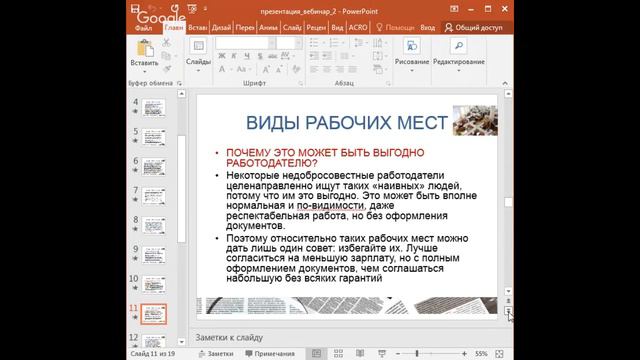This screenshot has height=360, width=640.
Task: Align text left in paragraph group
Action: coord(314,69)
